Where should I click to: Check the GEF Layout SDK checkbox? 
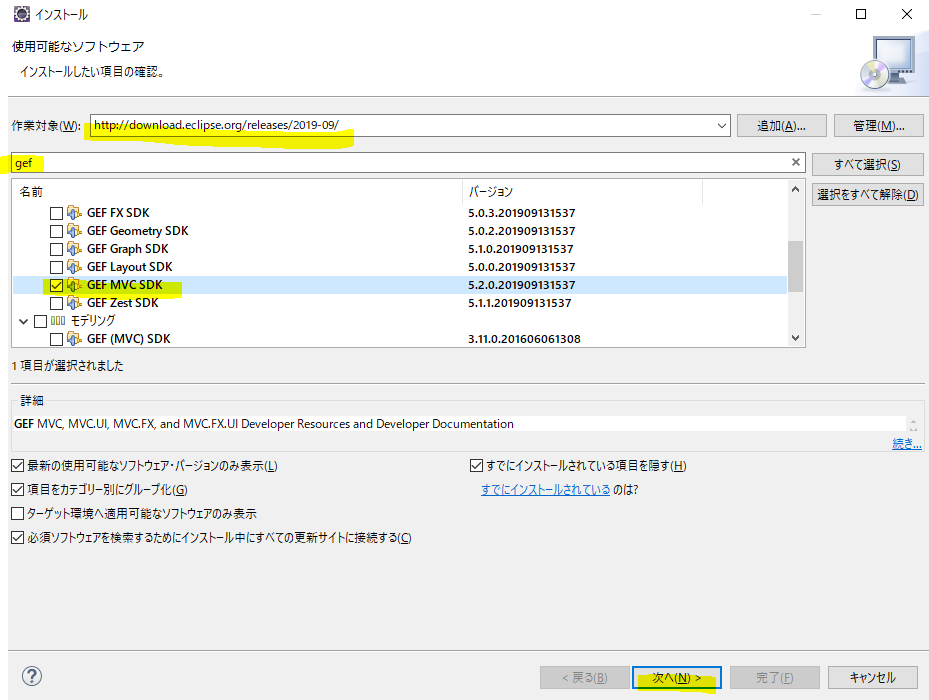tap(56, 267)
